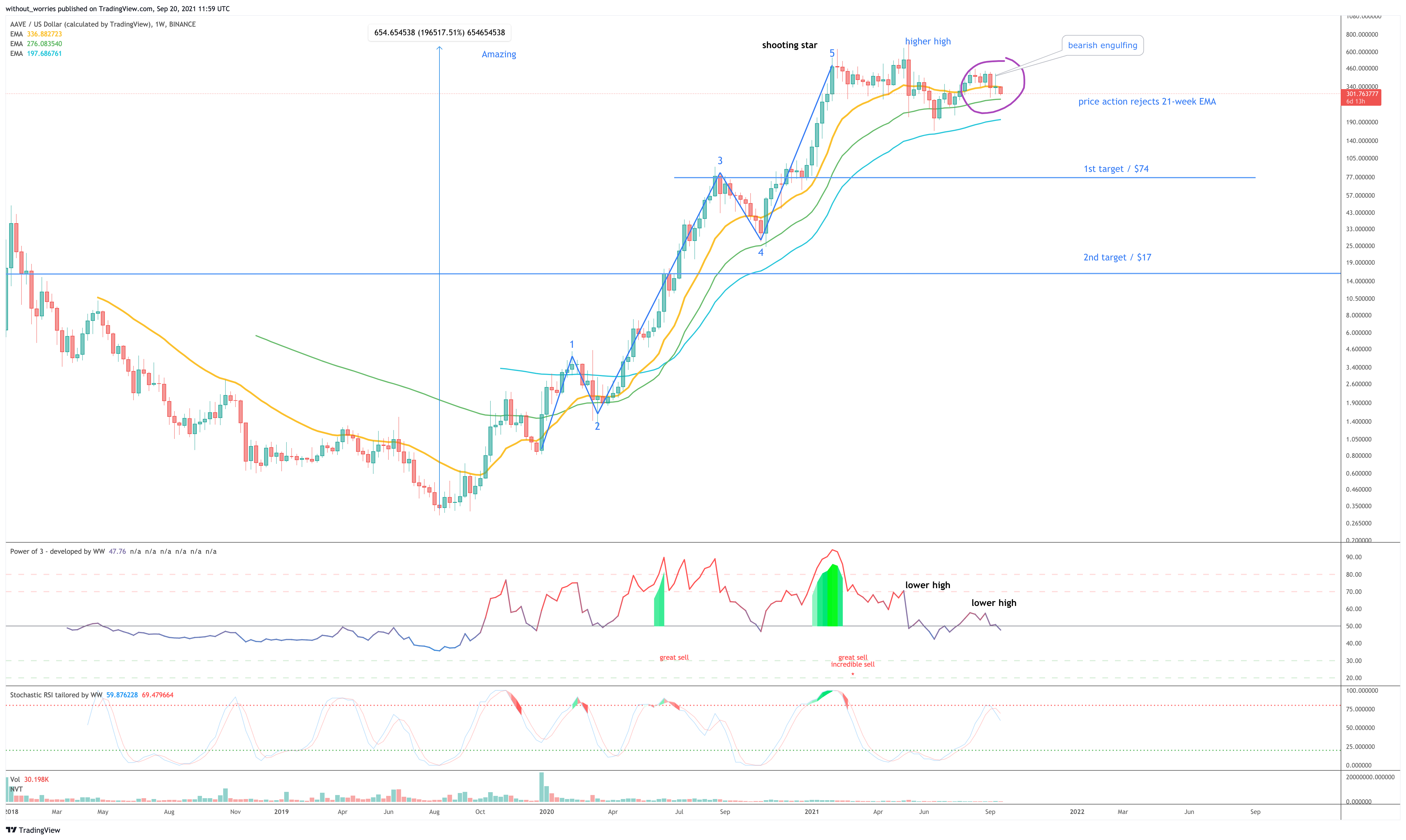Click the 'incredible sell' signal label
Screen dimensions: 1406x840
pos(853,665)
